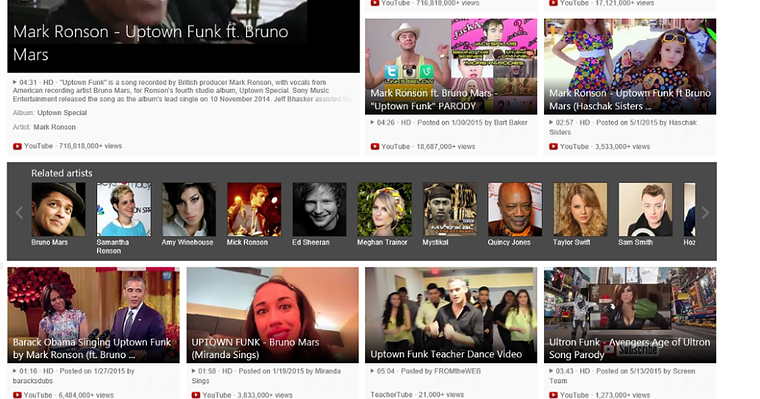Open main Mark Ronson Uptown Funk title
Viewport: 760px width, 399px height.
pos(151,43)
